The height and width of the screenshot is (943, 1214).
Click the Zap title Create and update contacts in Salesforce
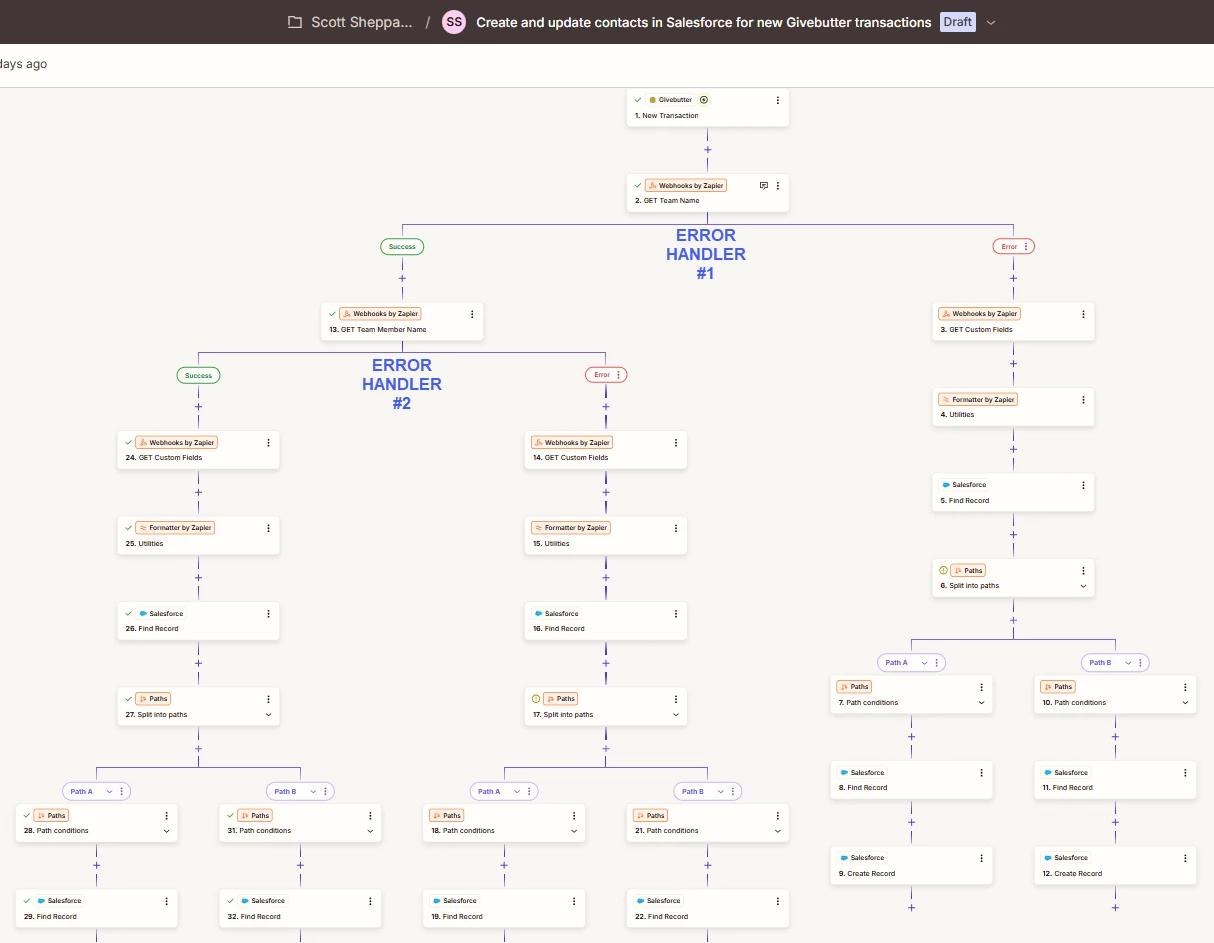pos(703,22)
